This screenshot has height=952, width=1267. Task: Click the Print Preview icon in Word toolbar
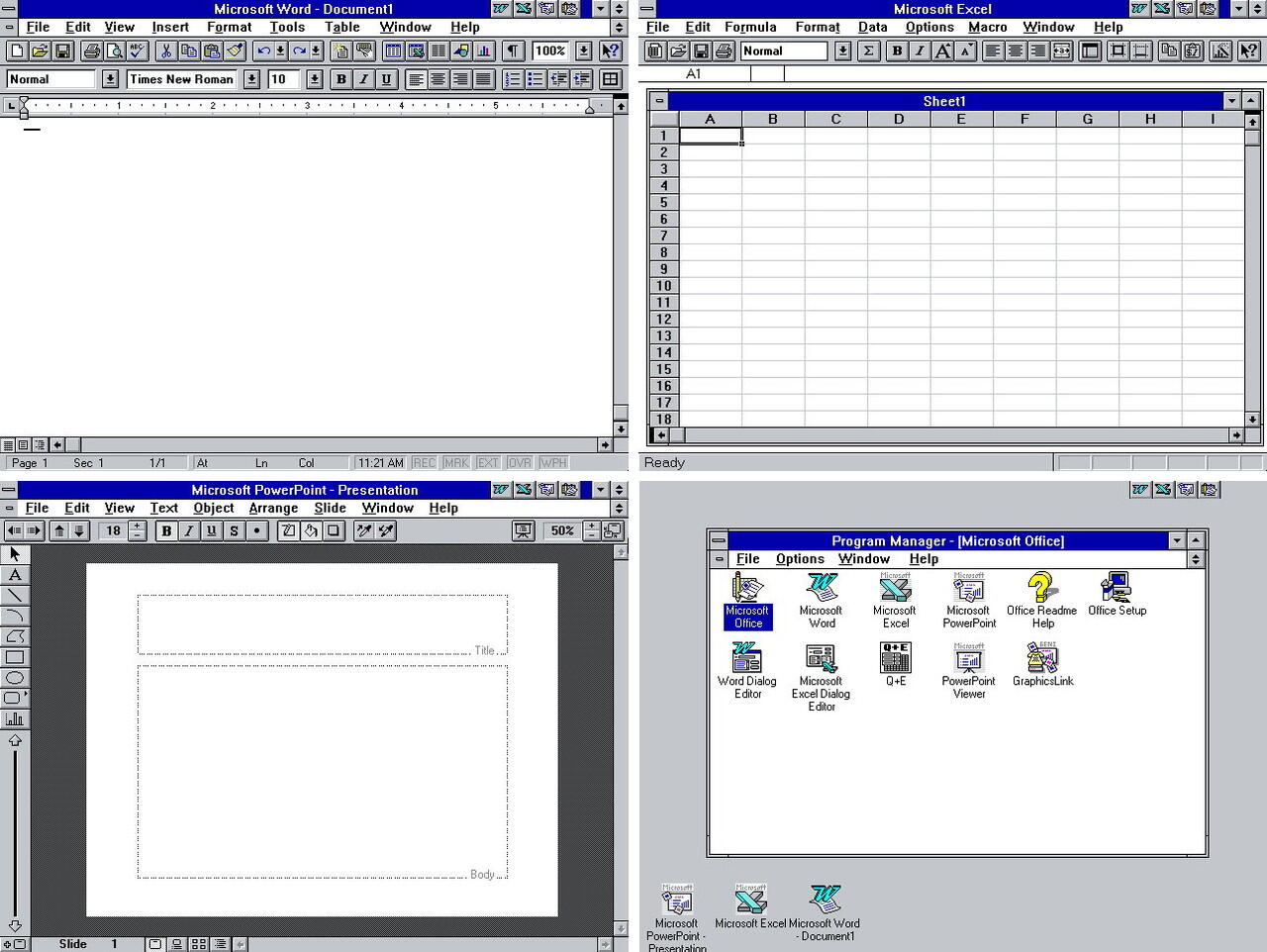click(x=115, y=50)
